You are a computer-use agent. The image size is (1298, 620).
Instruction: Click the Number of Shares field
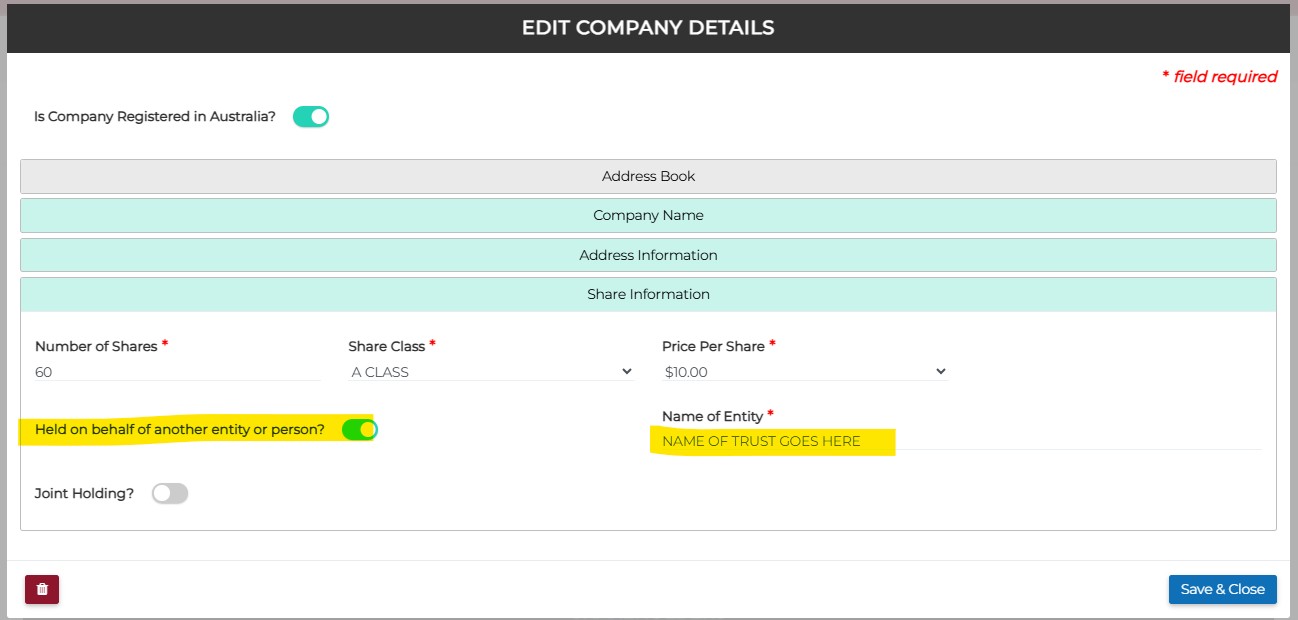click(x=177, y=372)
